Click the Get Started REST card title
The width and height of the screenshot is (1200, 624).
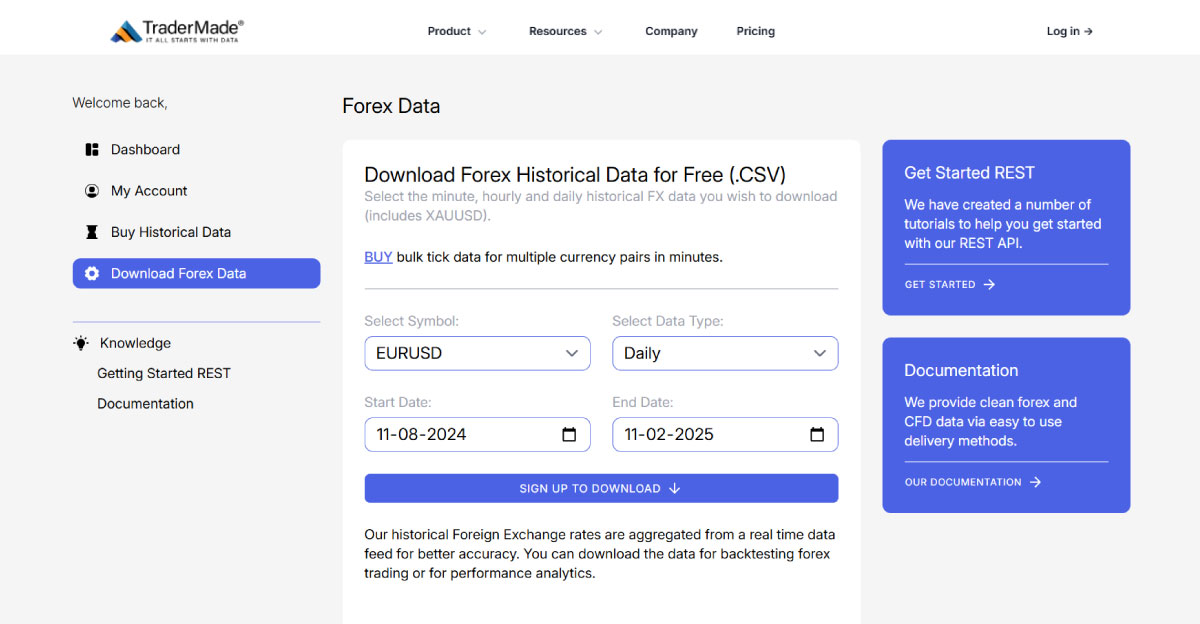point(969,173)
